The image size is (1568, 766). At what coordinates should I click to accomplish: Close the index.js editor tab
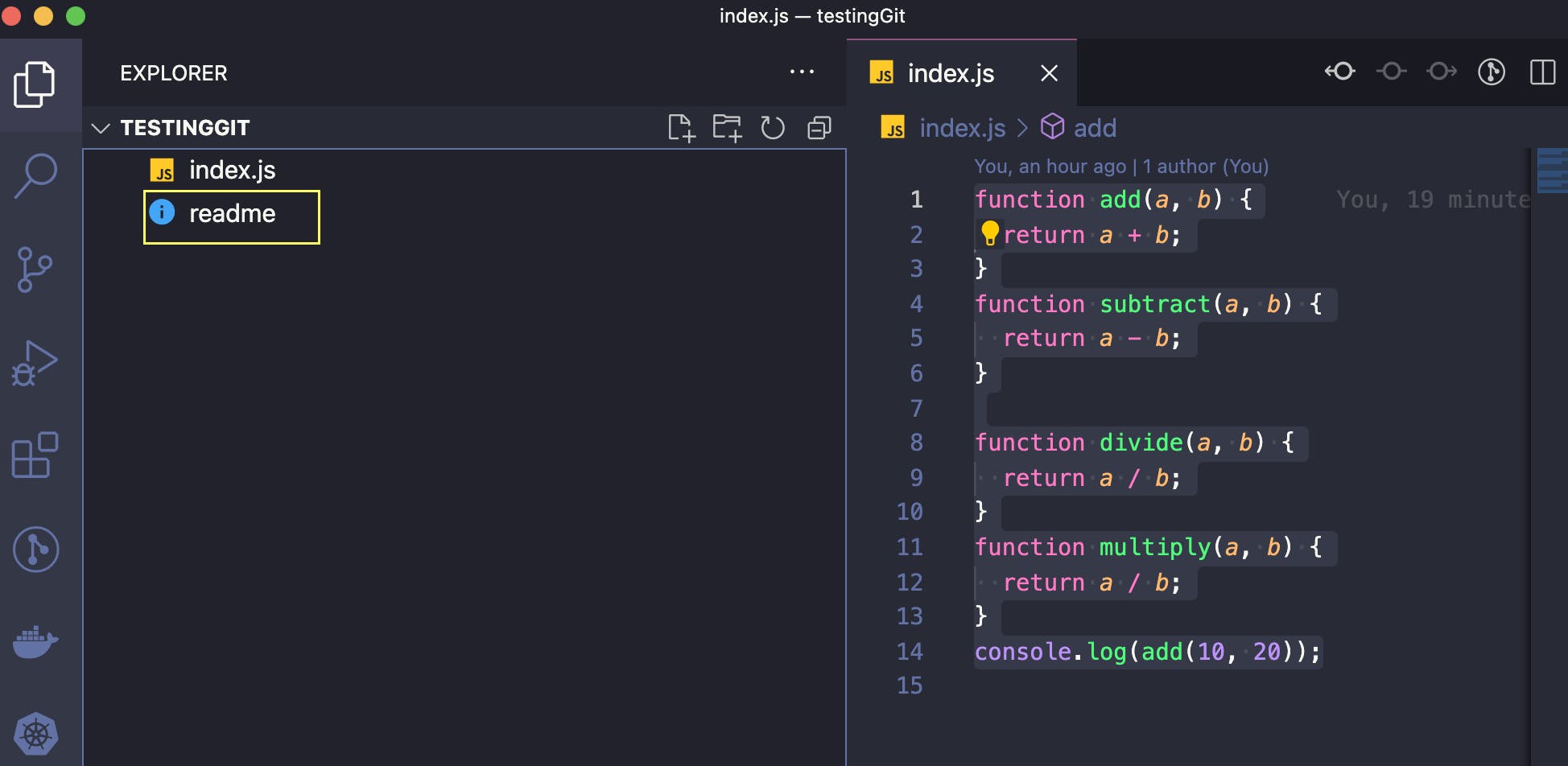[1049, 73]
